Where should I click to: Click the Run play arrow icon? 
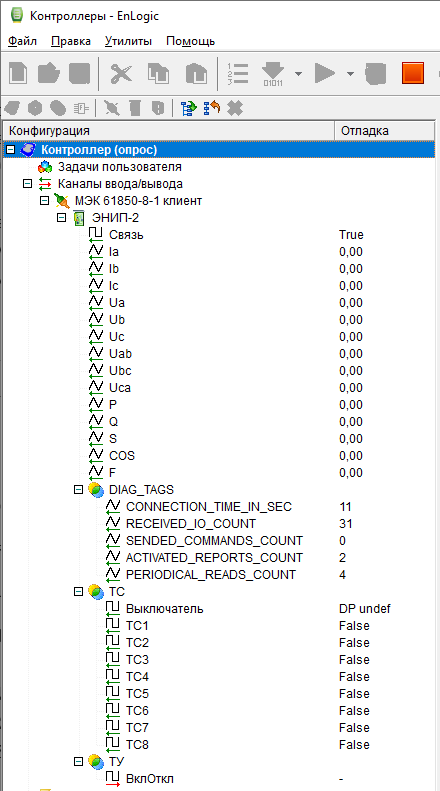tap(325, 74)
